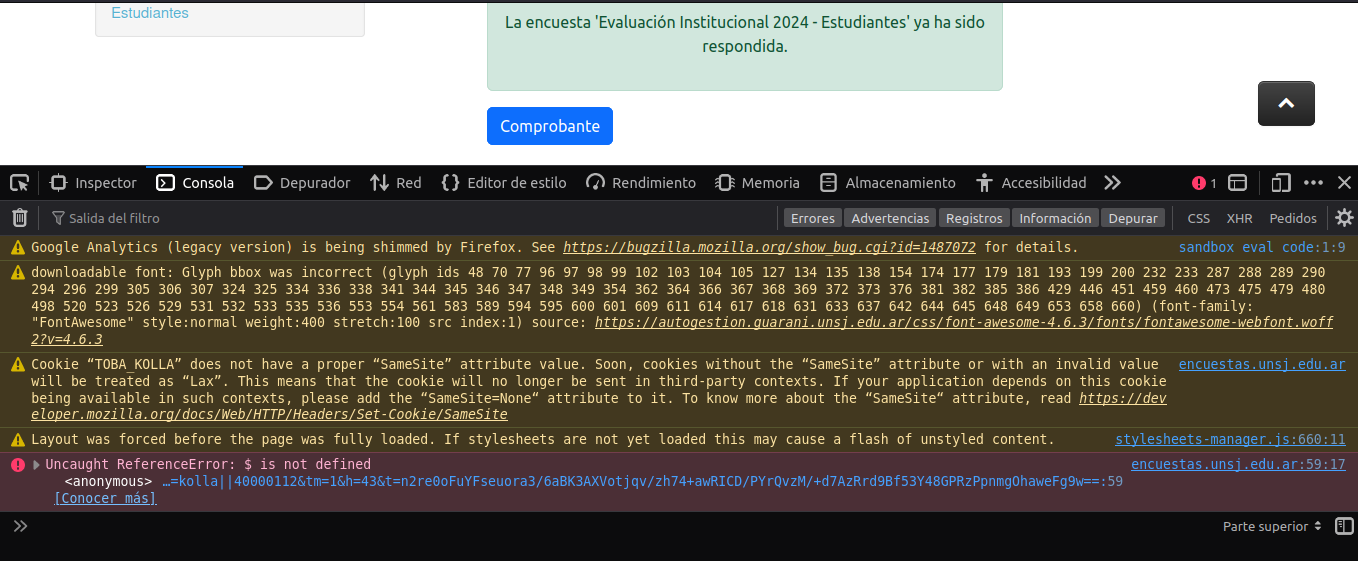Open the anonymous stack frame link
This screenshot has height=561, width=1358.
coord(642,481)
